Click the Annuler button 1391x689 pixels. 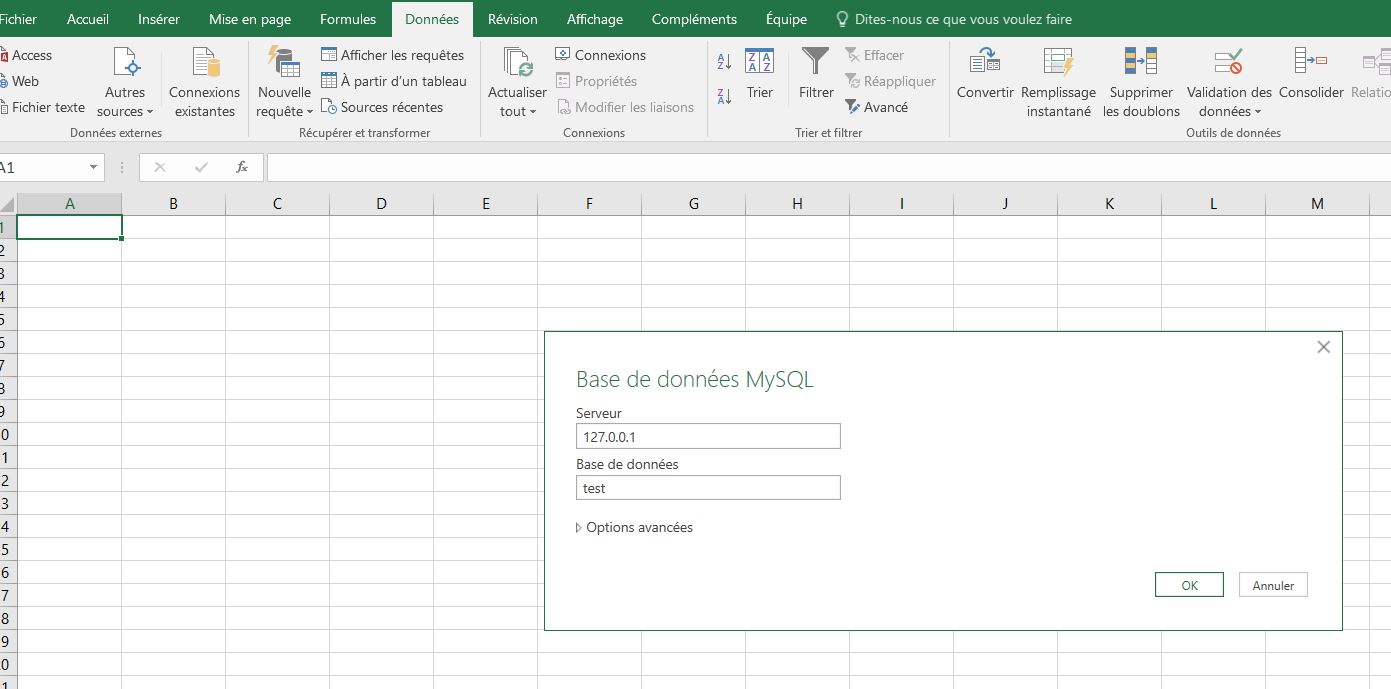coord(1273,585)
